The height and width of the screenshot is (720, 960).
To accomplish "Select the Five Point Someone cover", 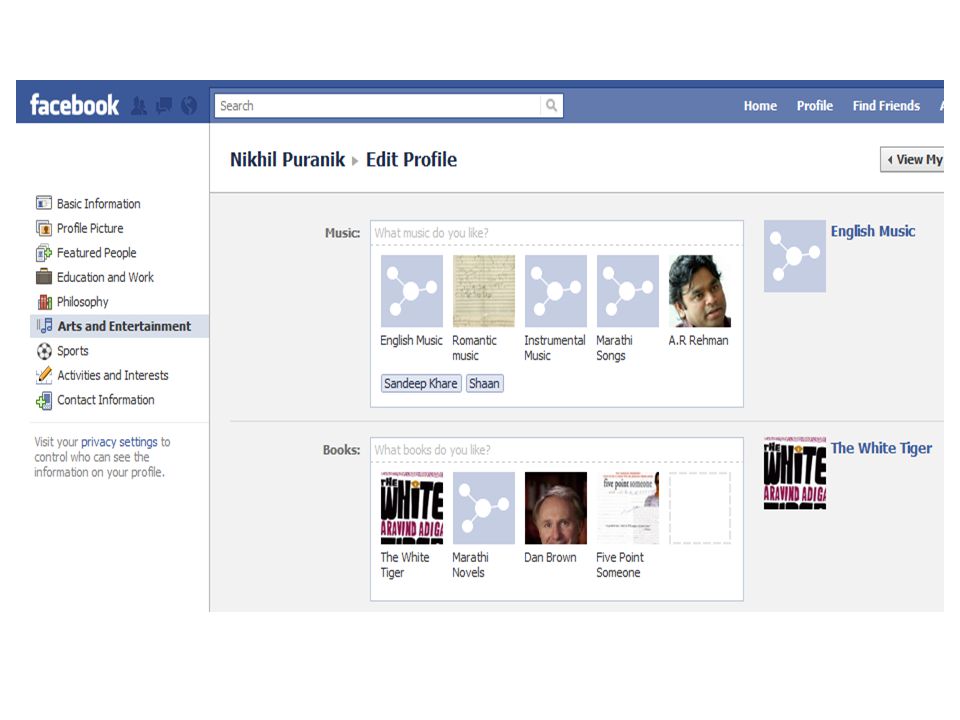I will (x=628, y=508).
